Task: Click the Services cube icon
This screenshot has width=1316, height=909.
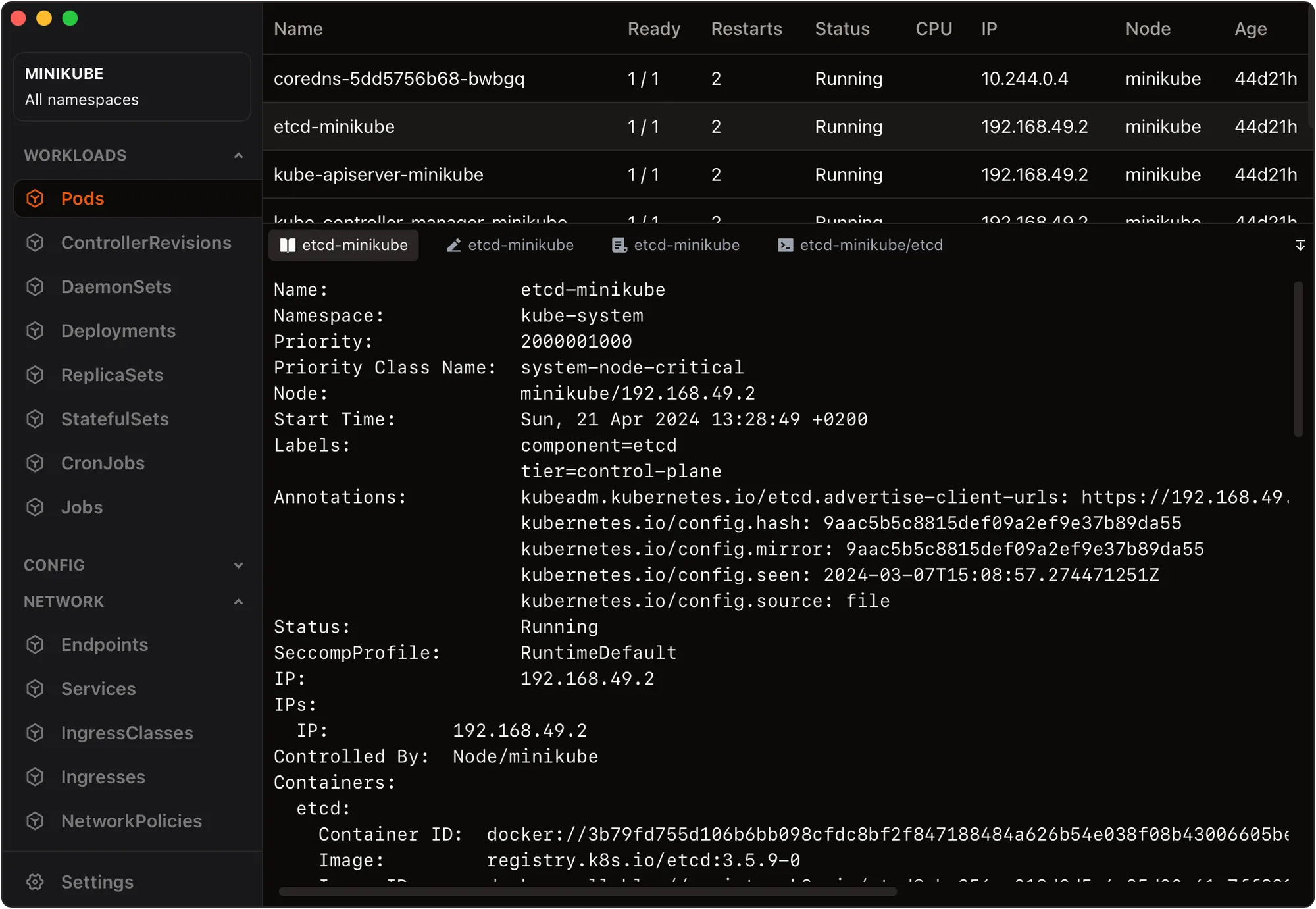Action: coord(36,688)
